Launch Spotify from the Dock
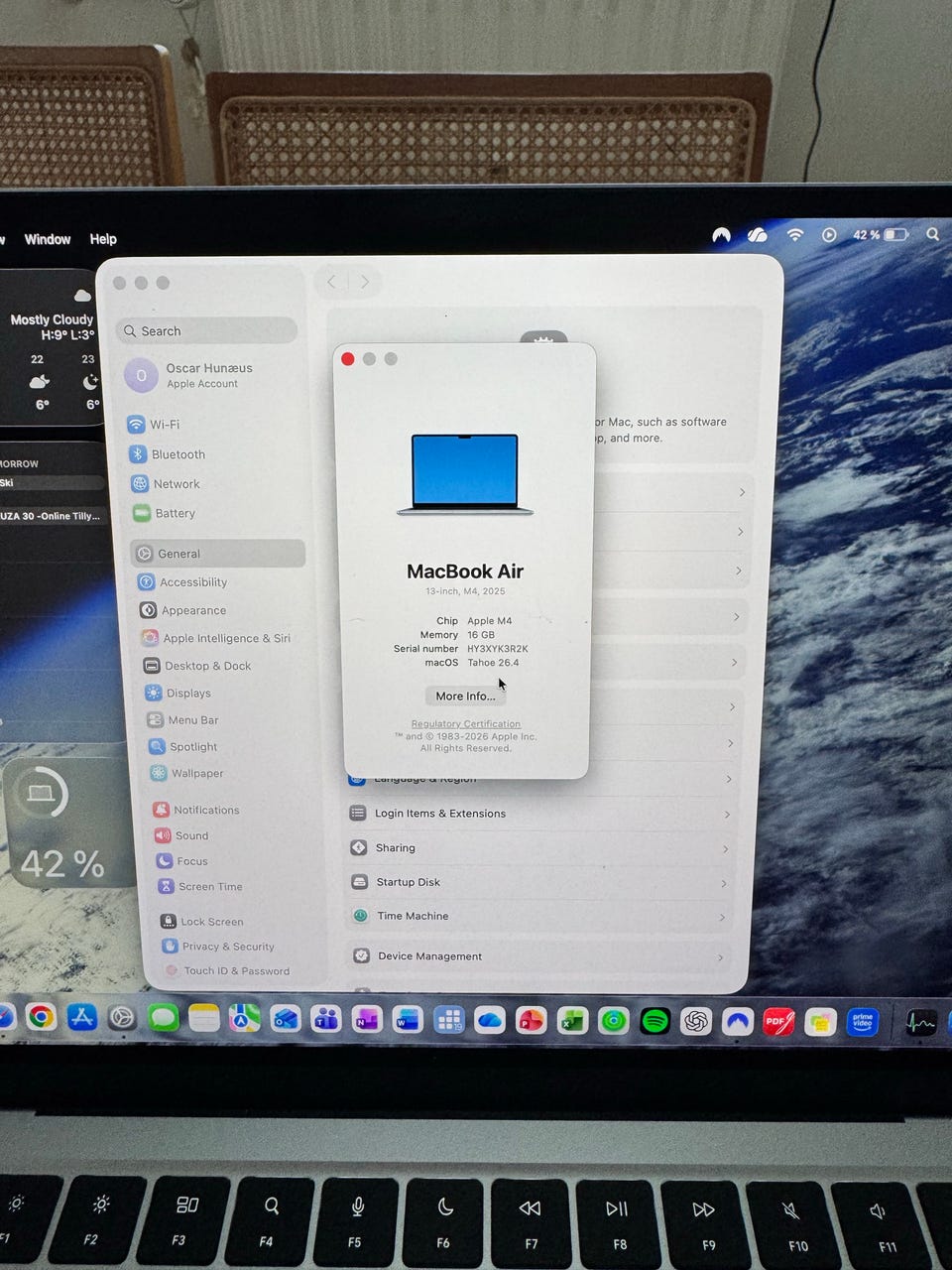This screenshot has width=952, height=1270. [x=654, y=1021]
